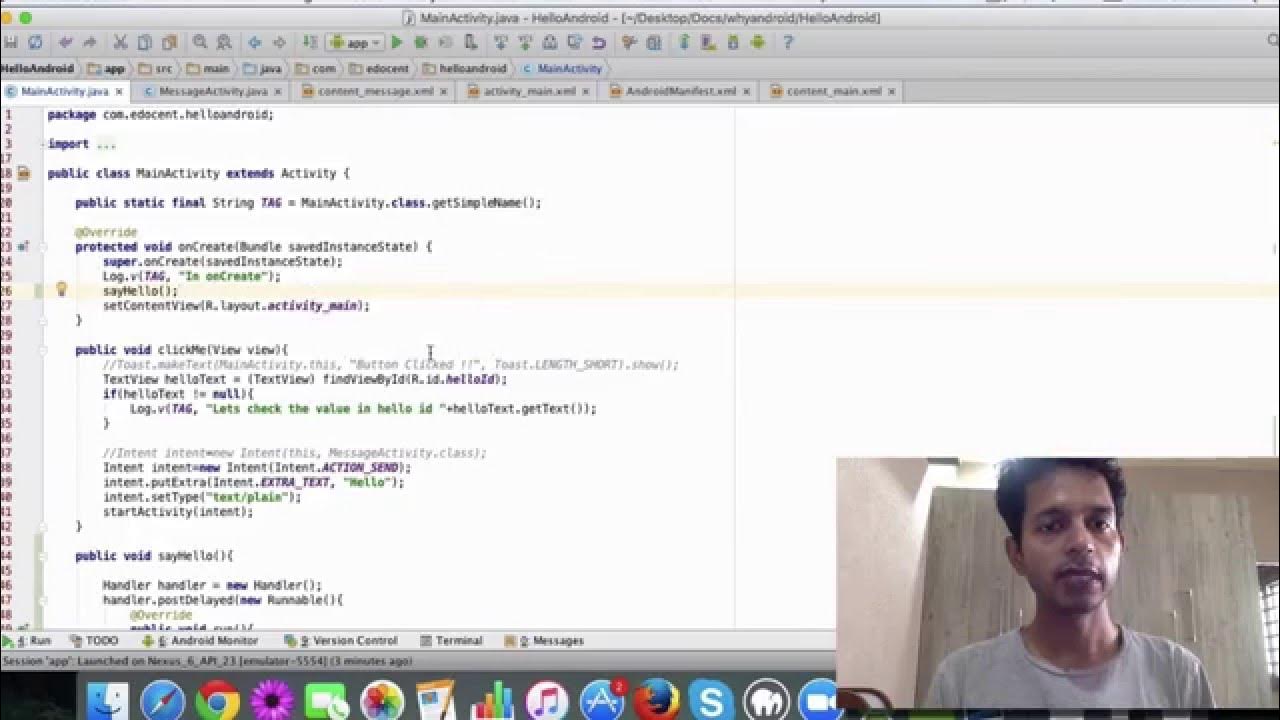Open the Version Control tool window
1280x720 pixels.
click(x=341, y=641)
